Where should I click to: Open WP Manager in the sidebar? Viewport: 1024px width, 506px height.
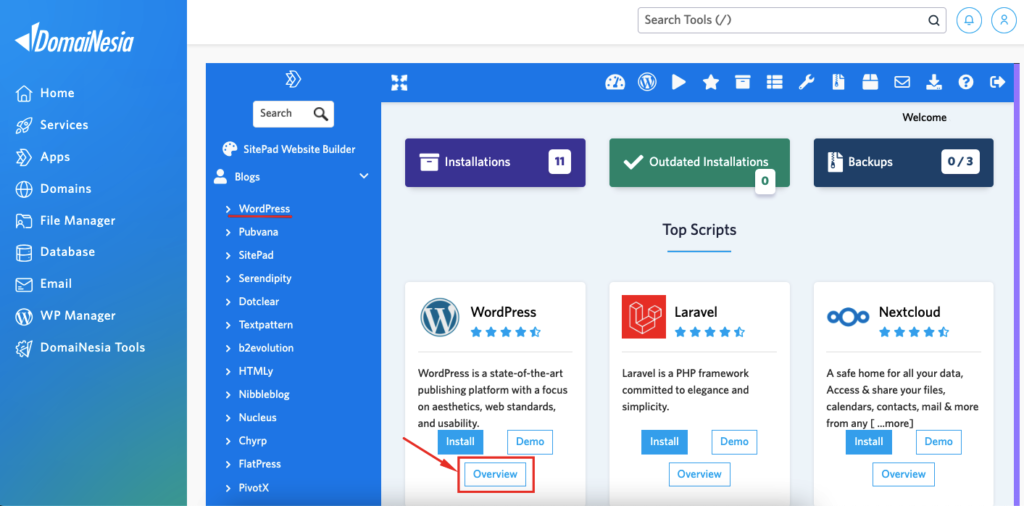click(x=65, y=316)
